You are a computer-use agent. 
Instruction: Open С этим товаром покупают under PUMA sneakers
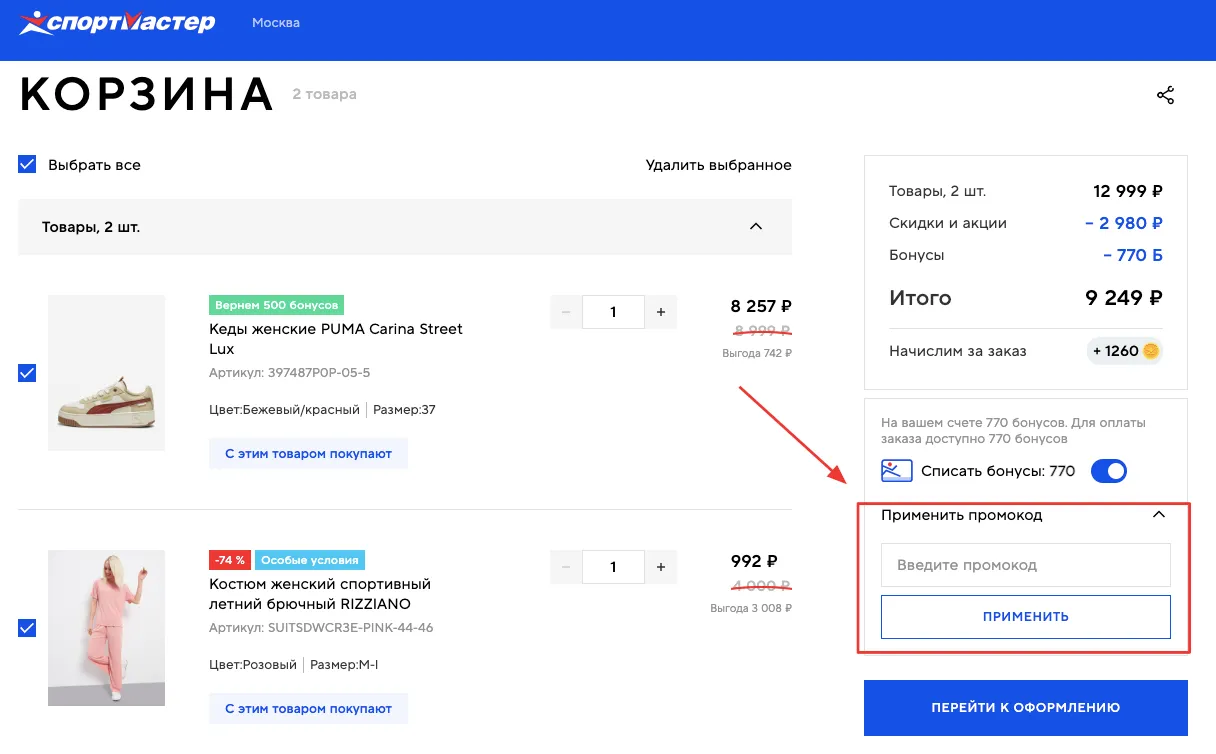[308, 453]
